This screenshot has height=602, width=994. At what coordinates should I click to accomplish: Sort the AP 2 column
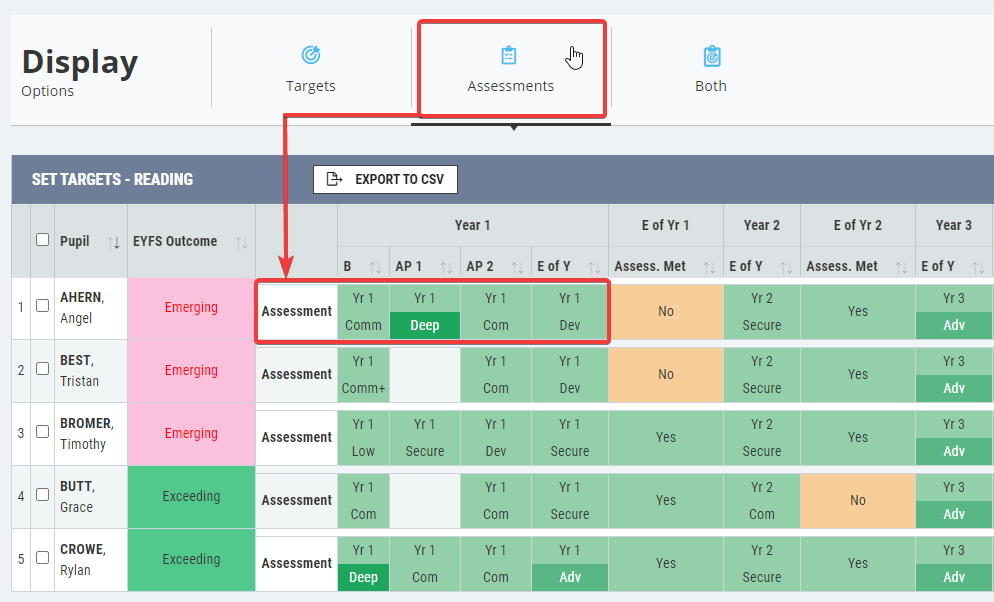tap(517, 267)
